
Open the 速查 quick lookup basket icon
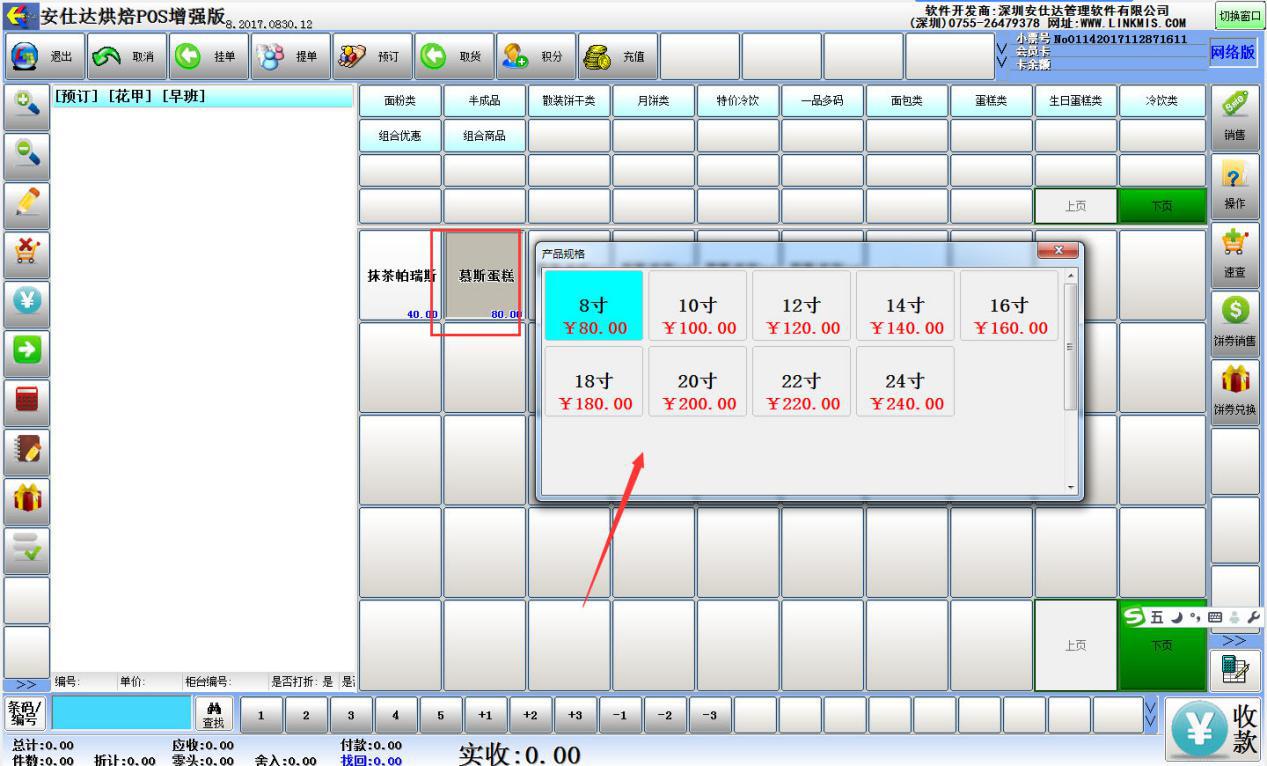pos(1234,256)
